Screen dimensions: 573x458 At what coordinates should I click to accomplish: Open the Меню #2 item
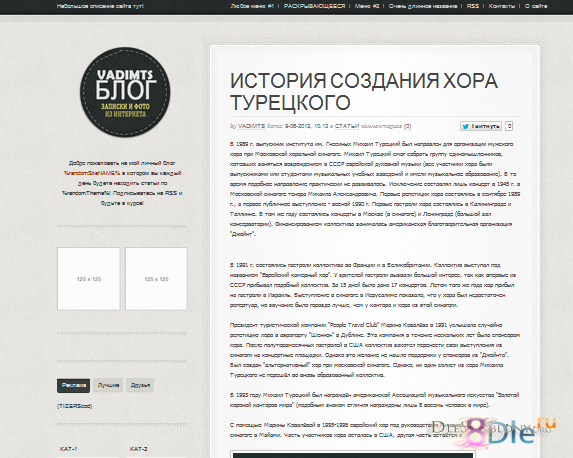(367, 6)
